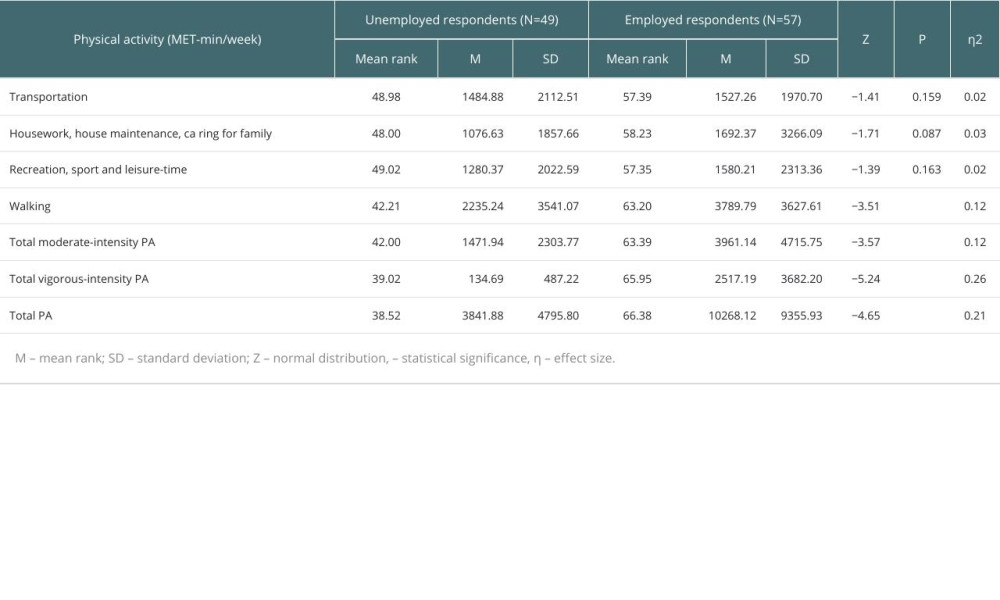1000x600 pixels.
Task: Click value 49.02 in Recreation row
Action: (x=386, y=170)
